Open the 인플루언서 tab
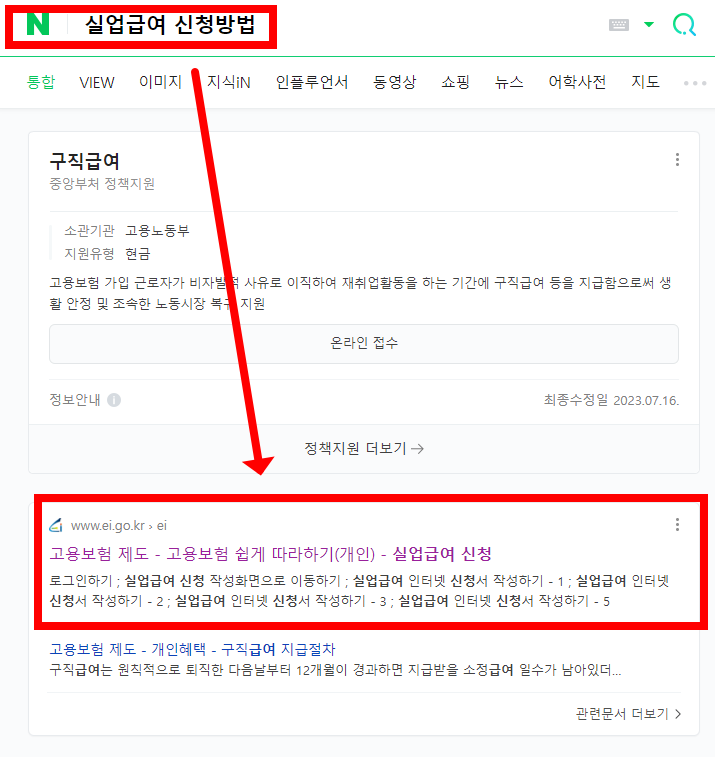This screenshot has width=715, height=757. (312, 82)
